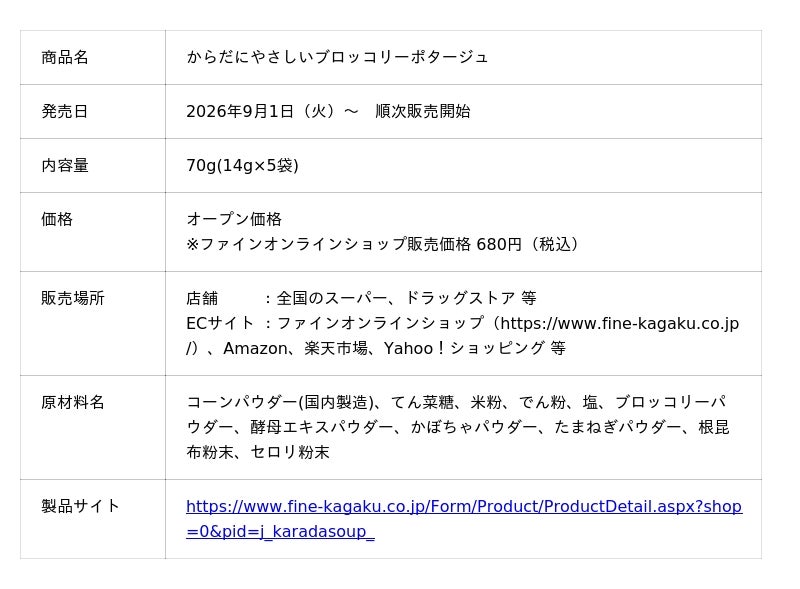The image size is (800, 589).
Task: Click the 布粉末、セロリ粉末 text
Action: click(x=258, y=452)
